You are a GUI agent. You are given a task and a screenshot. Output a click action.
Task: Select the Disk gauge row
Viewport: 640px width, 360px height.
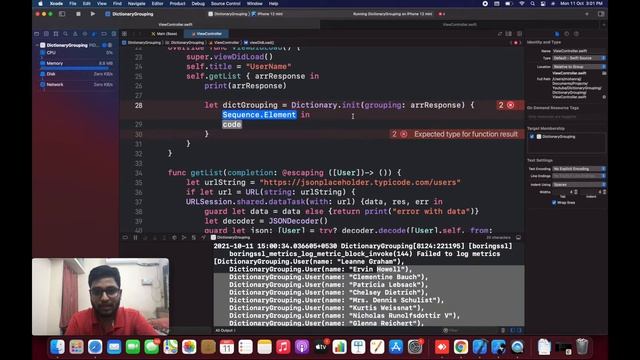click(76, 74)
